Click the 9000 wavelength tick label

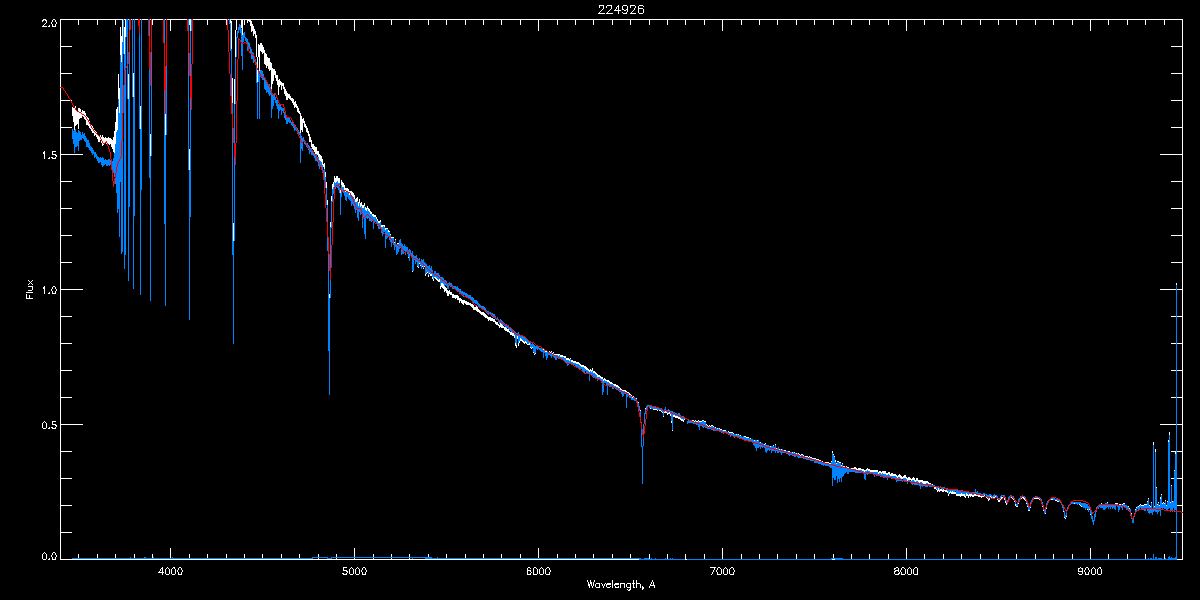(x=1090, y=571)
